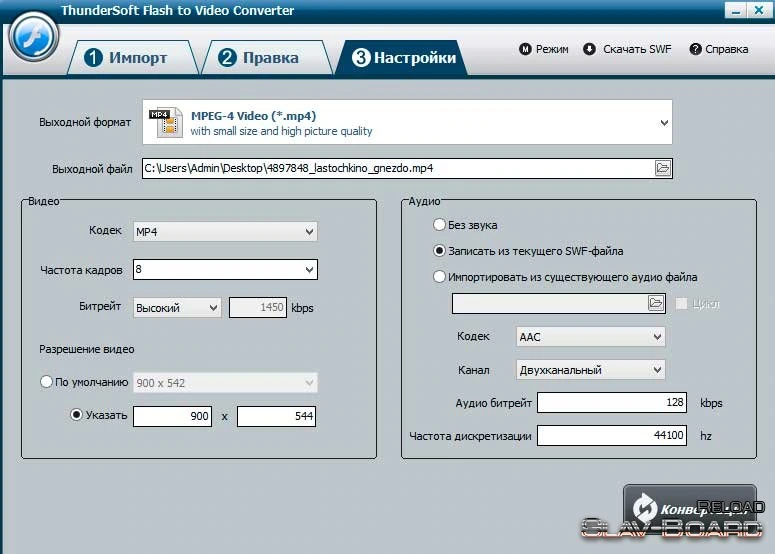Toggle the Цикл loop checkbox
775x554 pixels.
coord(681,303)
